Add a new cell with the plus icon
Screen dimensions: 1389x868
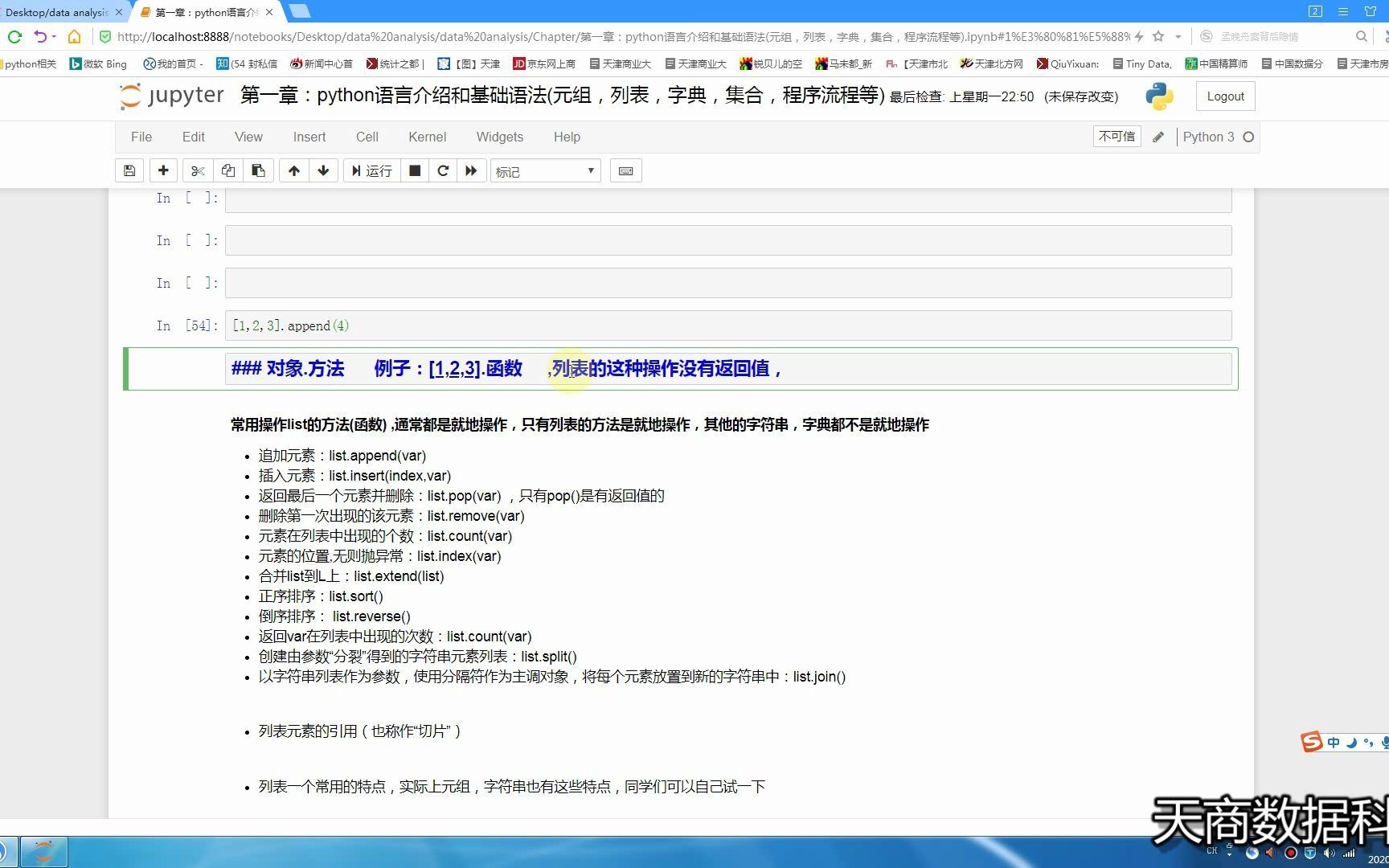pyautogui.click(x=163, y=170)
